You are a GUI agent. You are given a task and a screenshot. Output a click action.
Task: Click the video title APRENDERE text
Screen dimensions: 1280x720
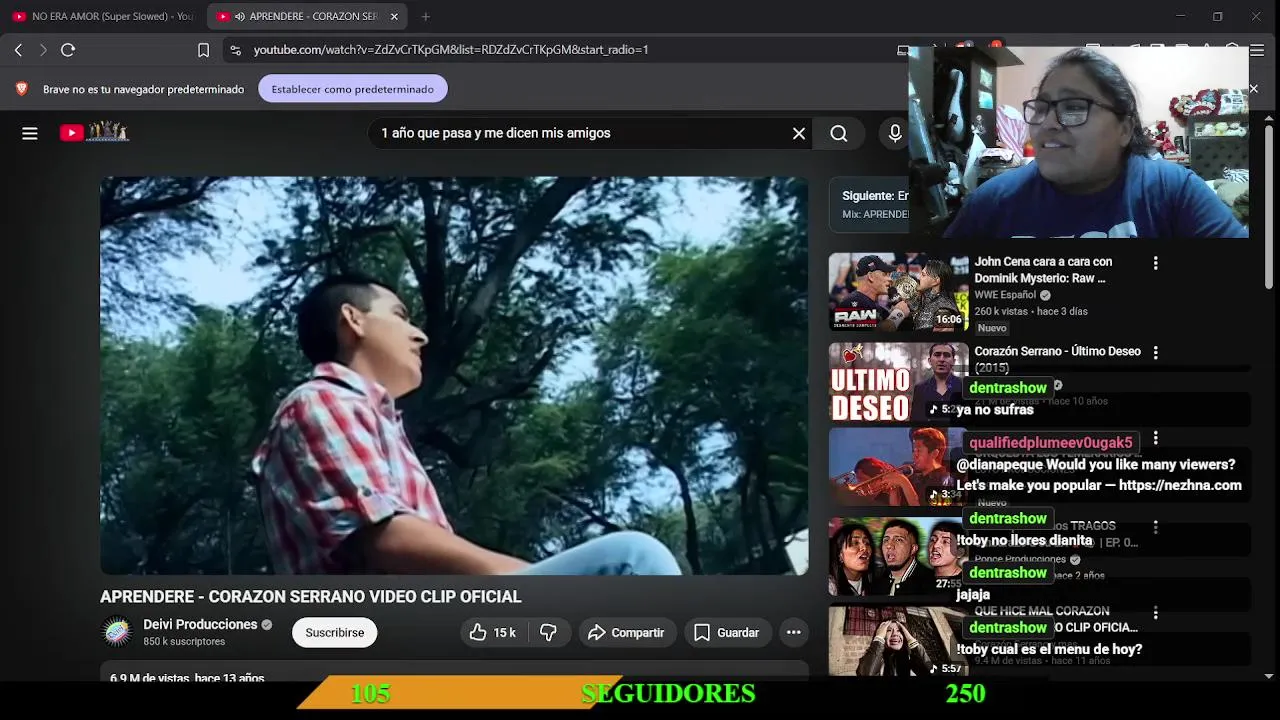310,596
